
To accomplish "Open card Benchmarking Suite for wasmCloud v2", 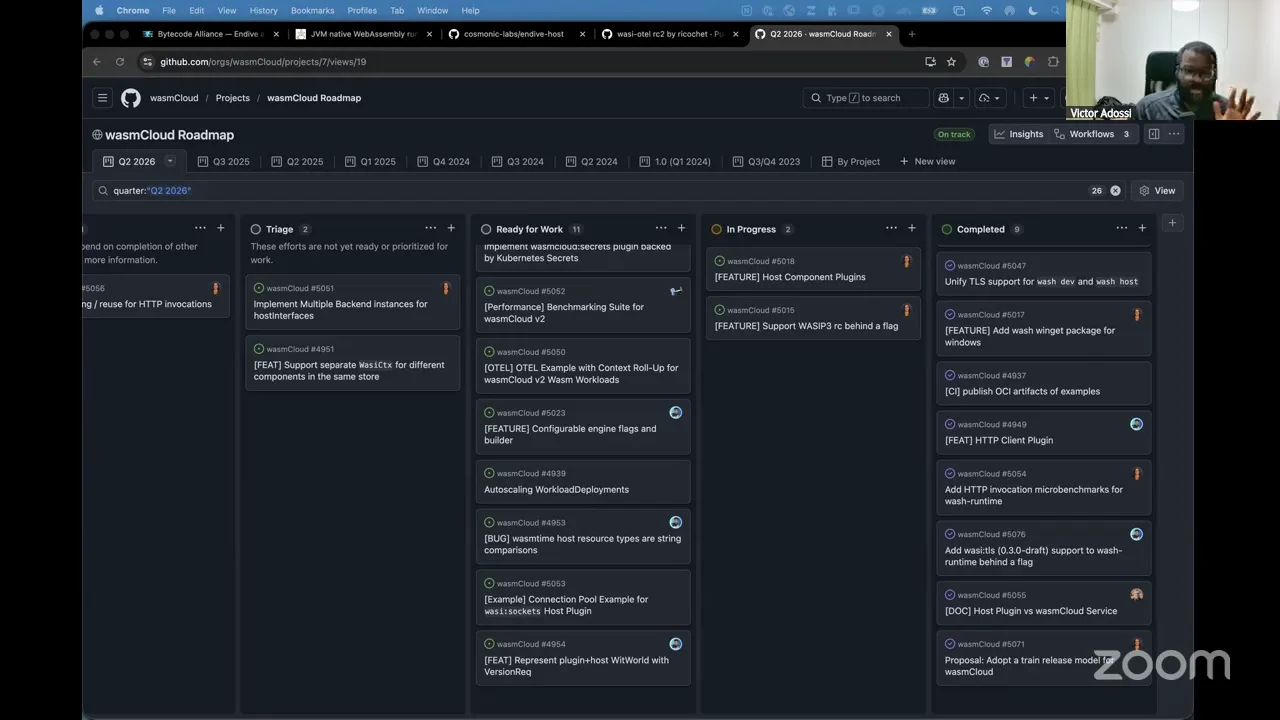I will pyautogui.click(x=583, y=306).
